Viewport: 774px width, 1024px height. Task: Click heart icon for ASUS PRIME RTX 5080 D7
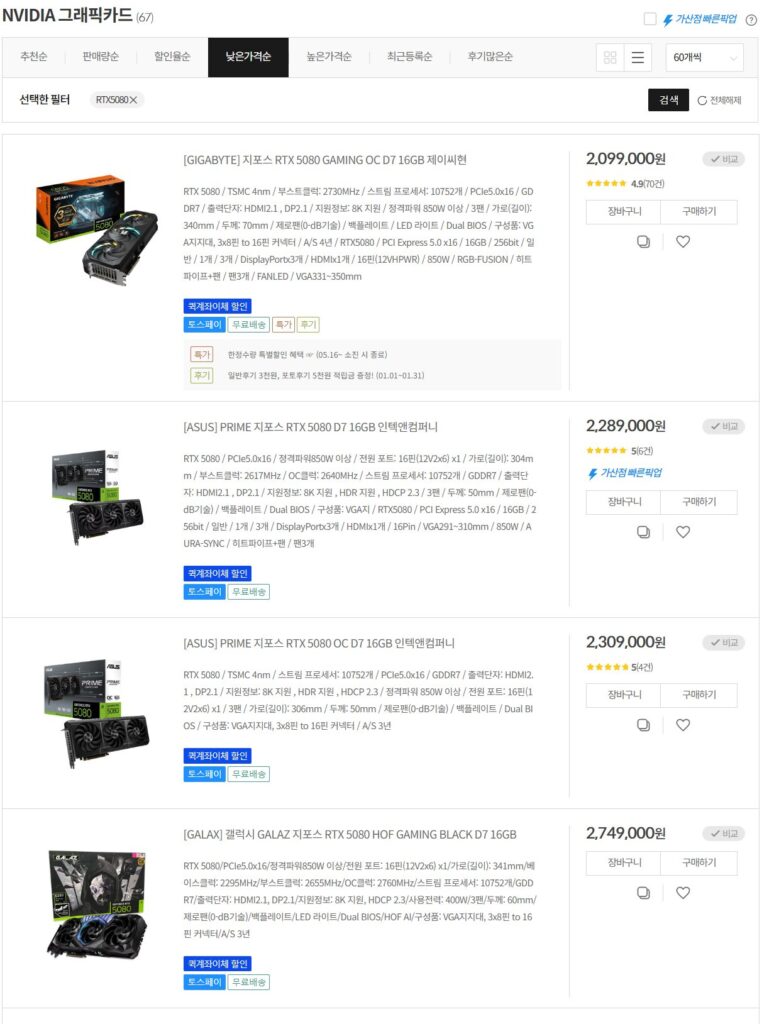(x=683, y=532)
